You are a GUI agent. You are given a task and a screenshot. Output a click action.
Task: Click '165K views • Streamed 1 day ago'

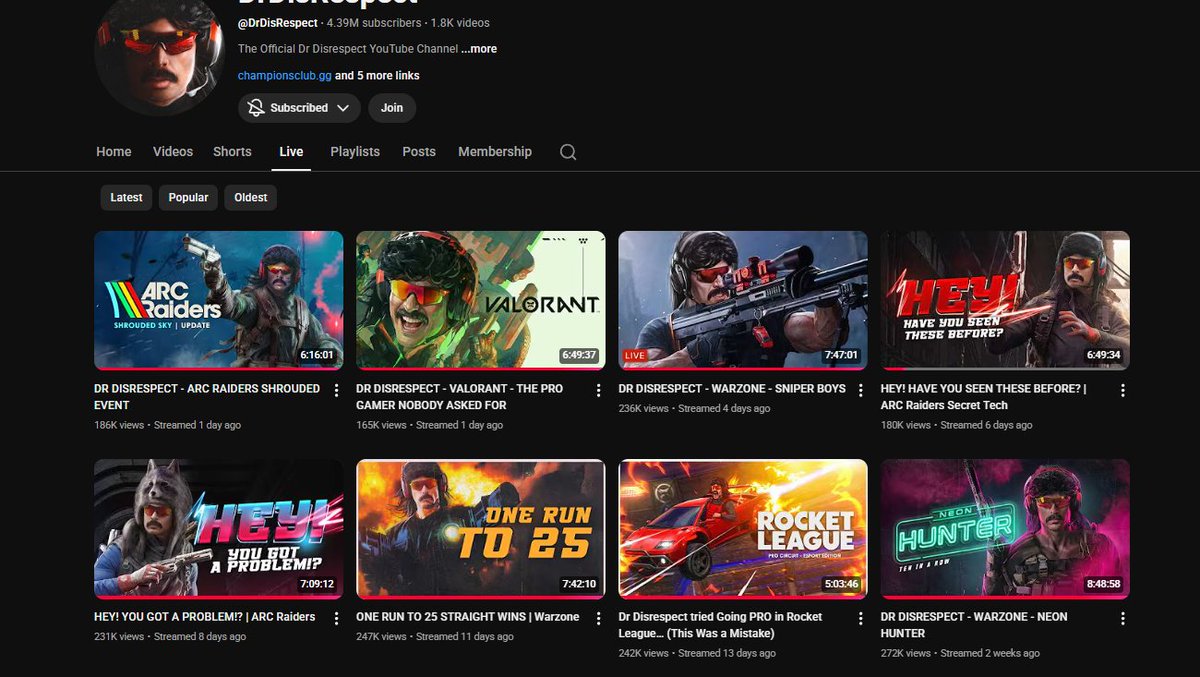click(x=429, y=425)
